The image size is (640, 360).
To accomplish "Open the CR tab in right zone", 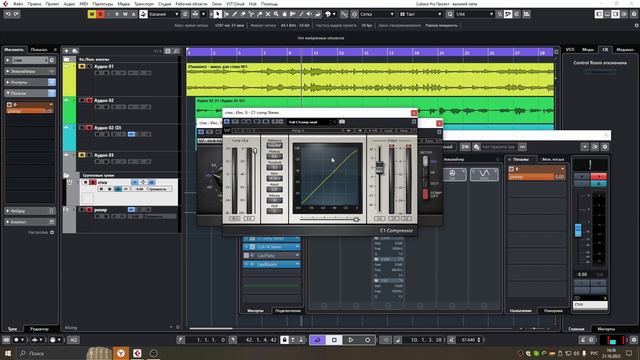I will point(605,49).
